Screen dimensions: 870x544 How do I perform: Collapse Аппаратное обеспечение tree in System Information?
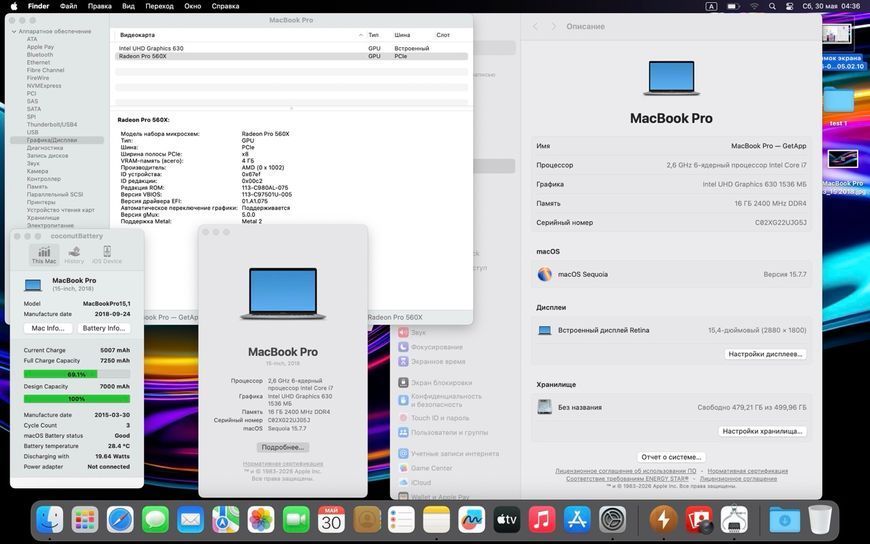tap(14, 32)
